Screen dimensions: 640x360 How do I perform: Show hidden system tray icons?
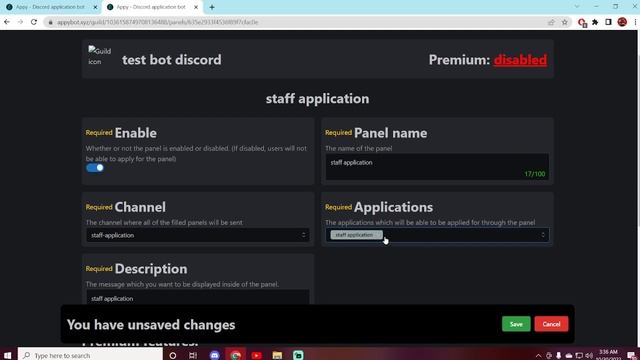pos(538,356)
